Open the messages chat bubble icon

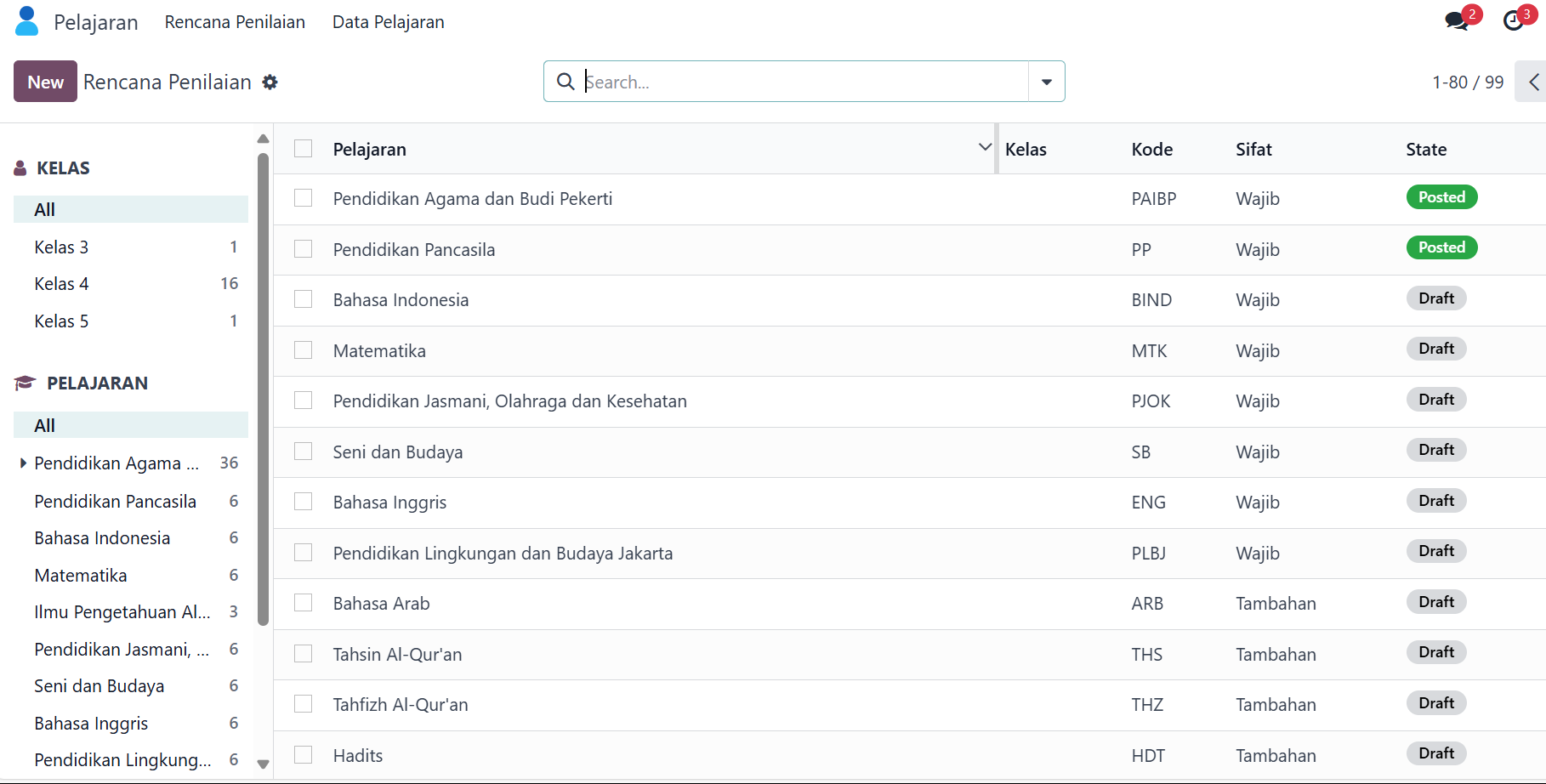pyautogui.click(x=1457, y=21)
